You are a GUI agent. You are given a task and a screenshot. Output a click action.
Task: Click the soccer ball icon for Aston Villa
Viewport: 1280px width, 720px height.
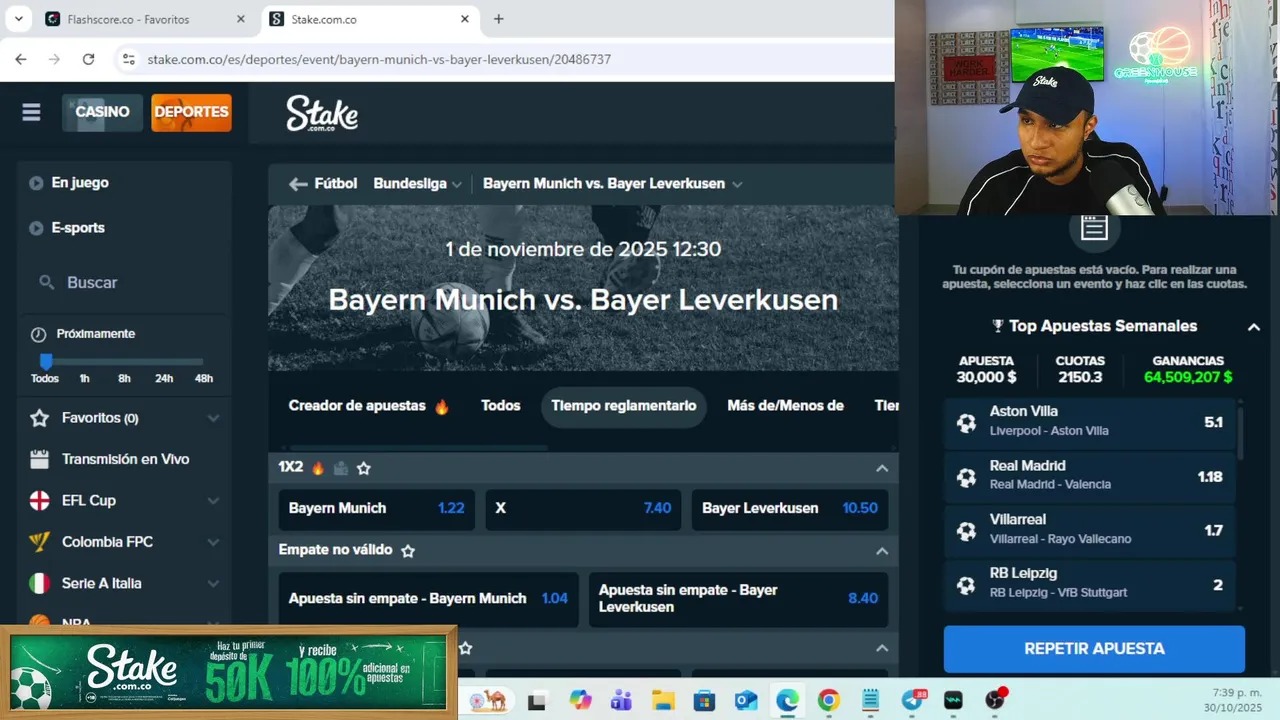click(966, 423)
